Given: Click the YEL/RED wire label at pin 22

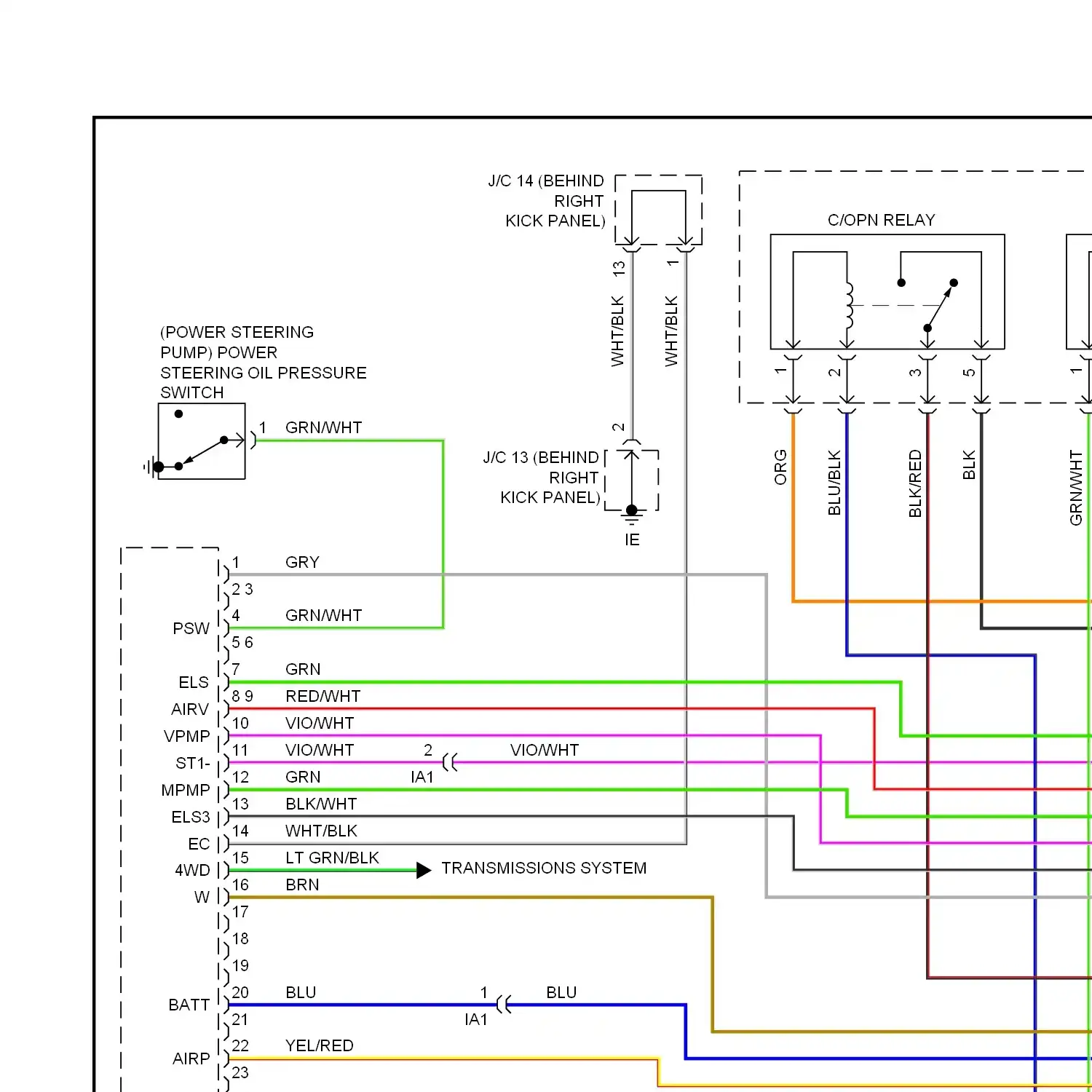Looking at the screenshot, I should [x=320, y=1045].
